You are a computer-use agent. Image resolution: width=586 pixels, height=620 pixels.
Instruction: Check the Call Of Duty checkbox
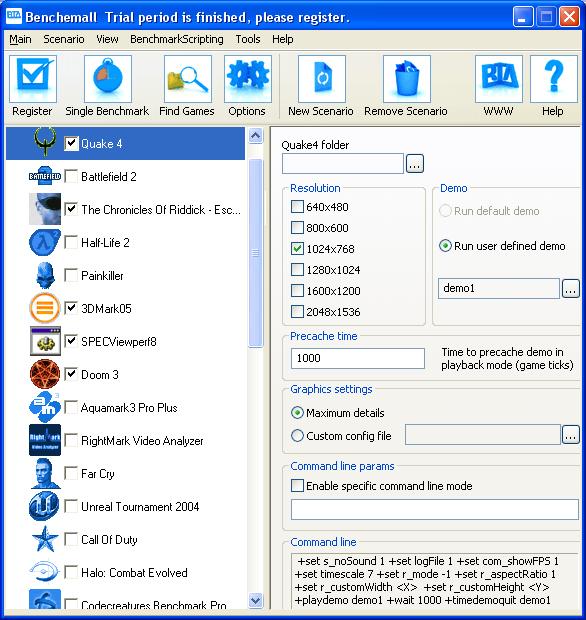coord(71,539)
